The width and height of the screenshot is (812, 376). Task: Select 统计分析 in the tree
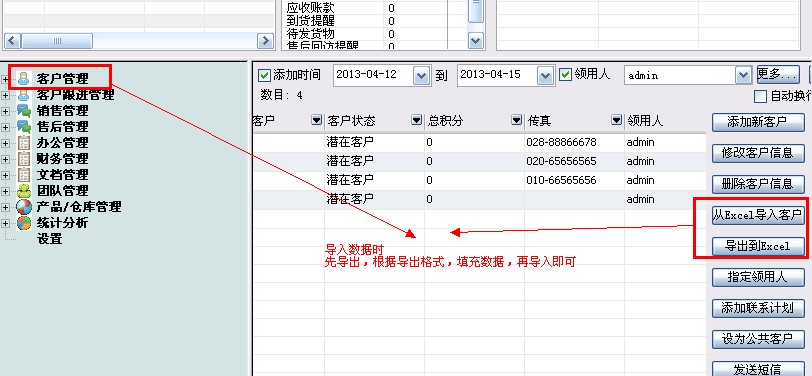[x=62, y=223]
